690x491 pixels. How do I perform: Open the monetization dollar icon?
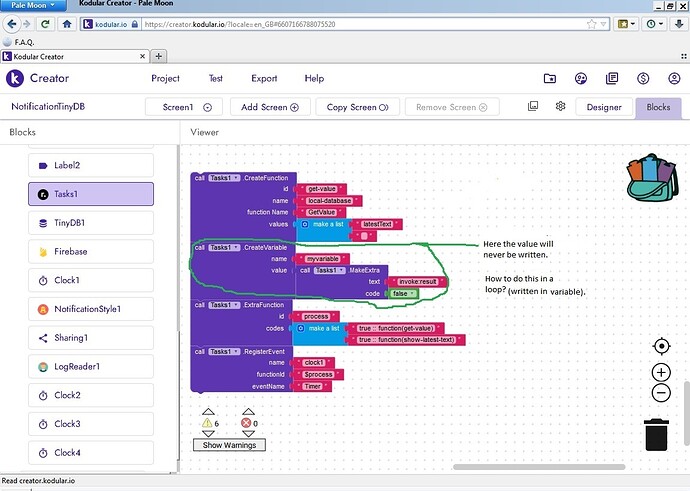click(643, 79)
